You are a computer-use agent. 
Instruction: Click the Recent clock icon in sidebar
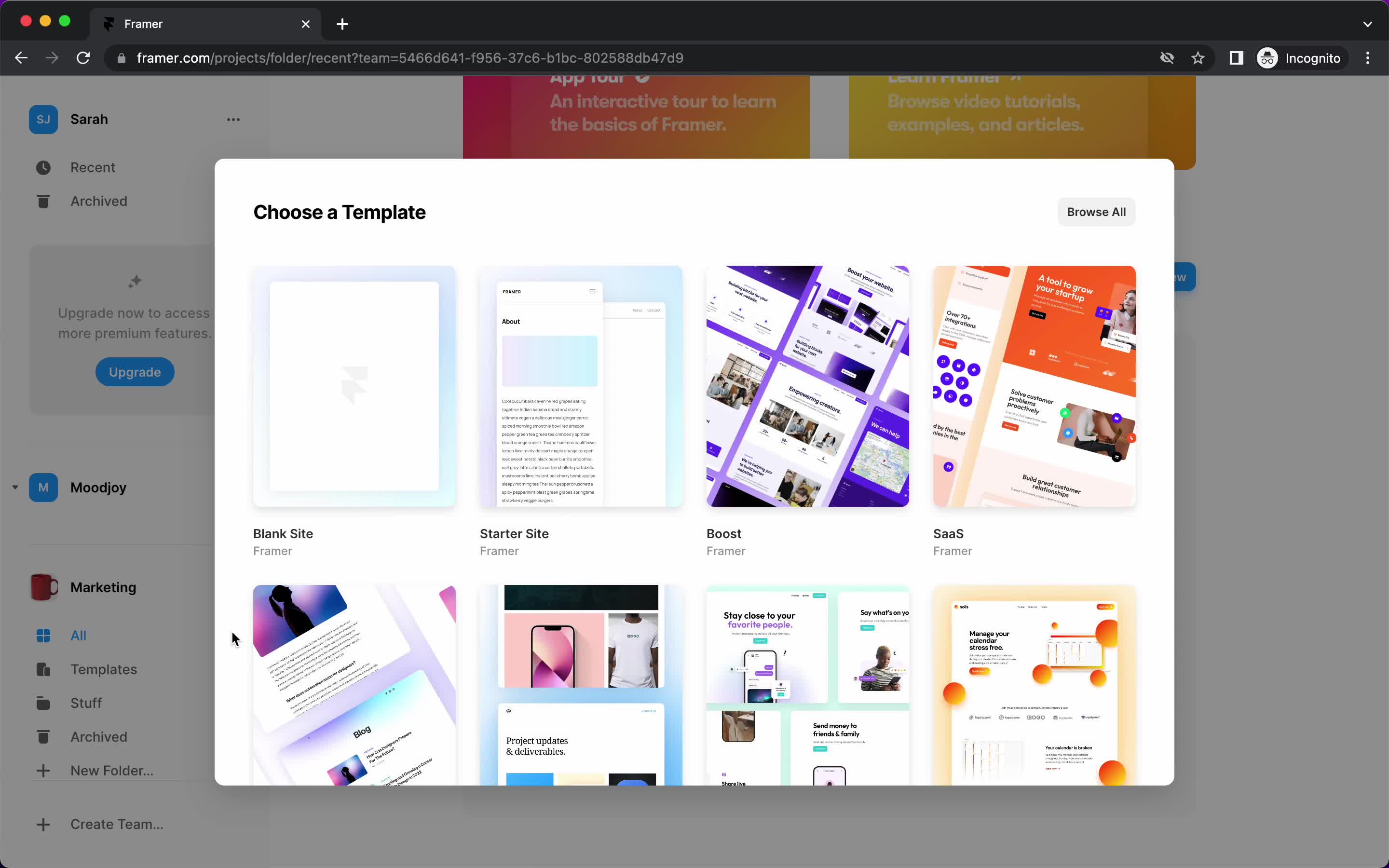pos(43,167)
